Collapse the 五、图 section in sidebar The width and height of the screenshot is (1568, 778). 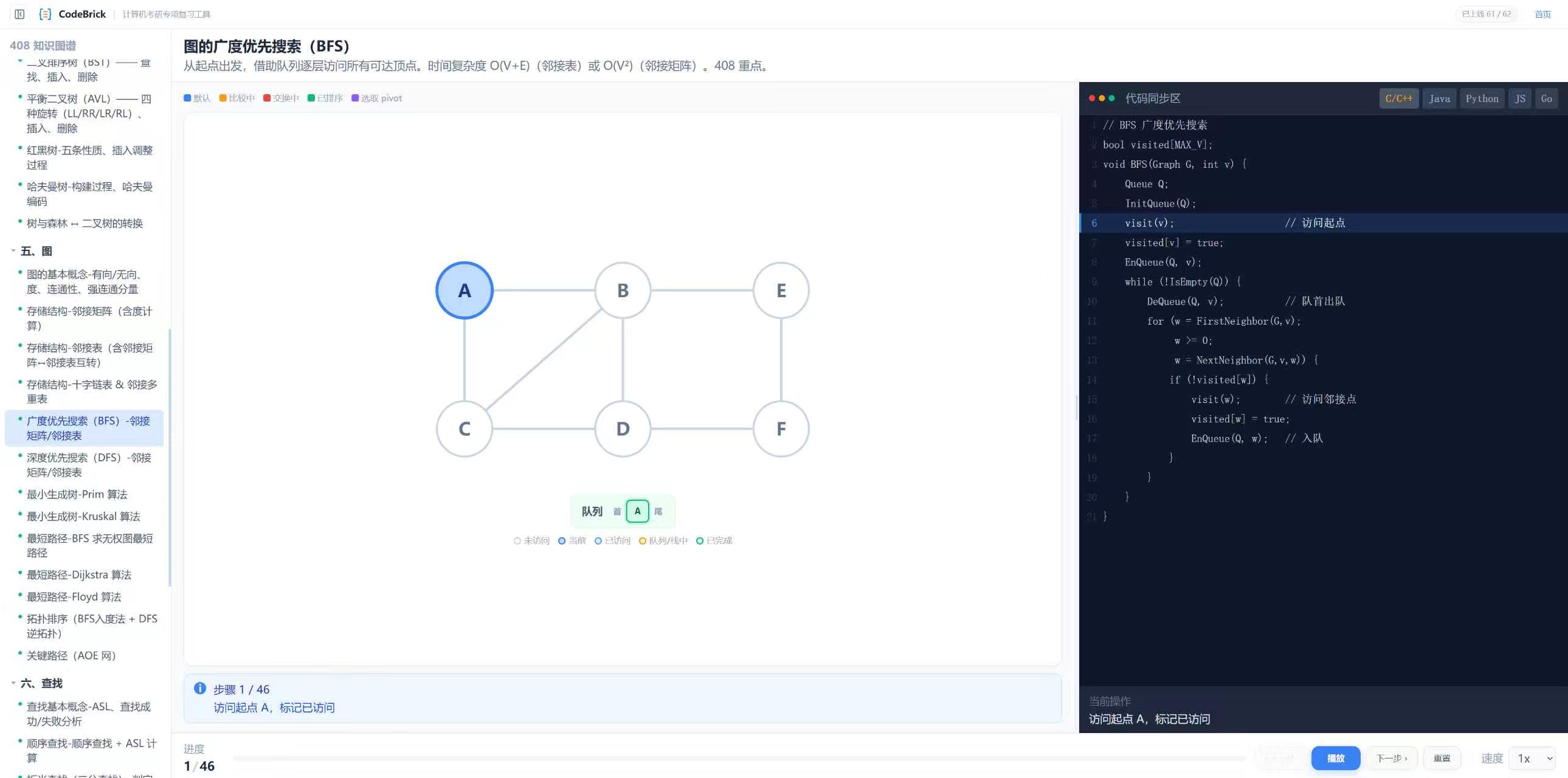(13, 250)
